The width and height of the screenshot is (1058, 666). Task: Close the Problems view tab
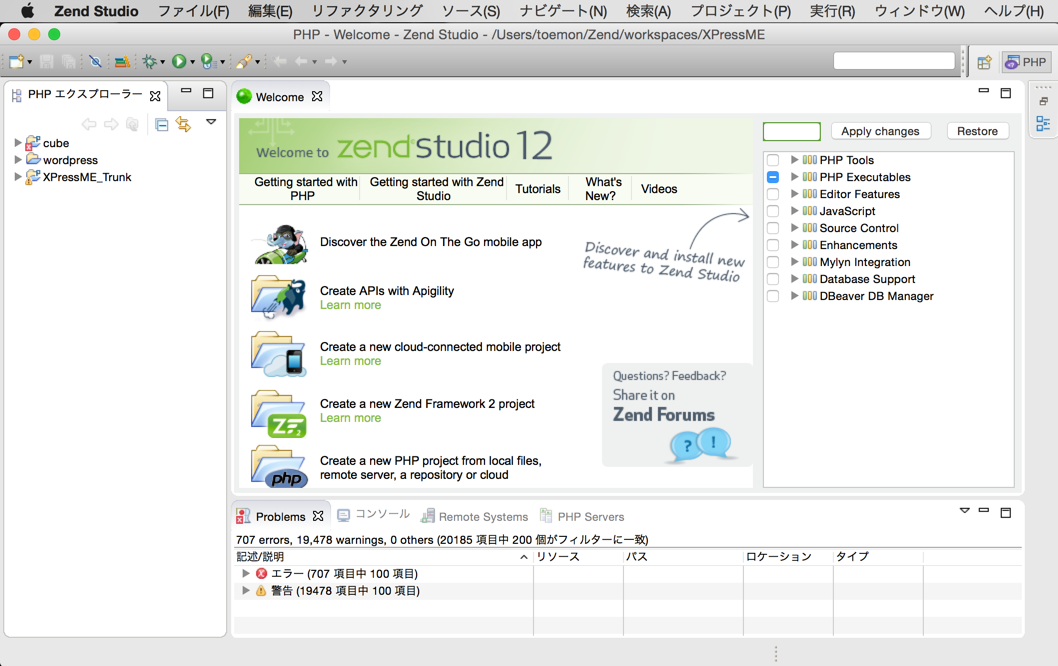(x=318, y=516)
